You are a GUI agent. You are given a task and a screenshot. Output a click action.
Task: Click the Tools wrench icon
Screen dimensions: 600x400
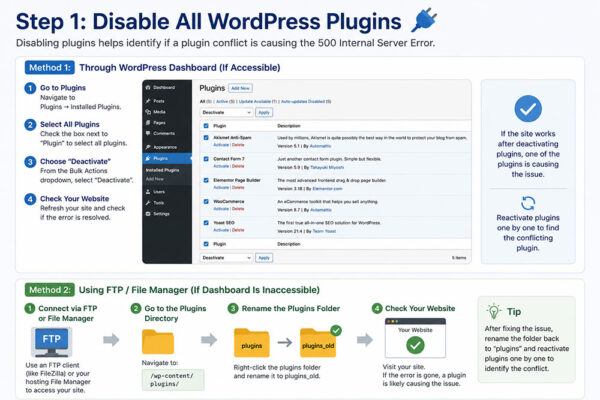[148, 202]
